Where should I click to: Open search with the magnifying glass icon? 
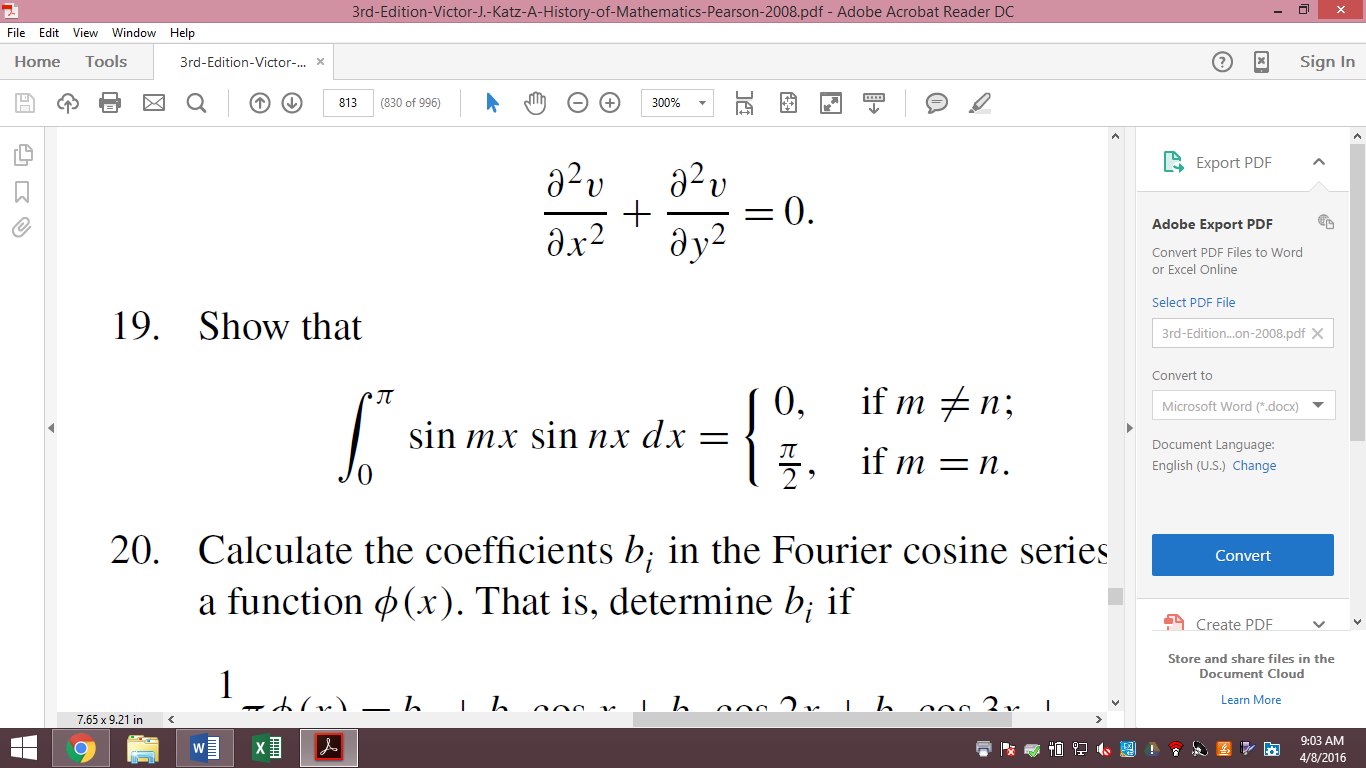pos(196,102)
